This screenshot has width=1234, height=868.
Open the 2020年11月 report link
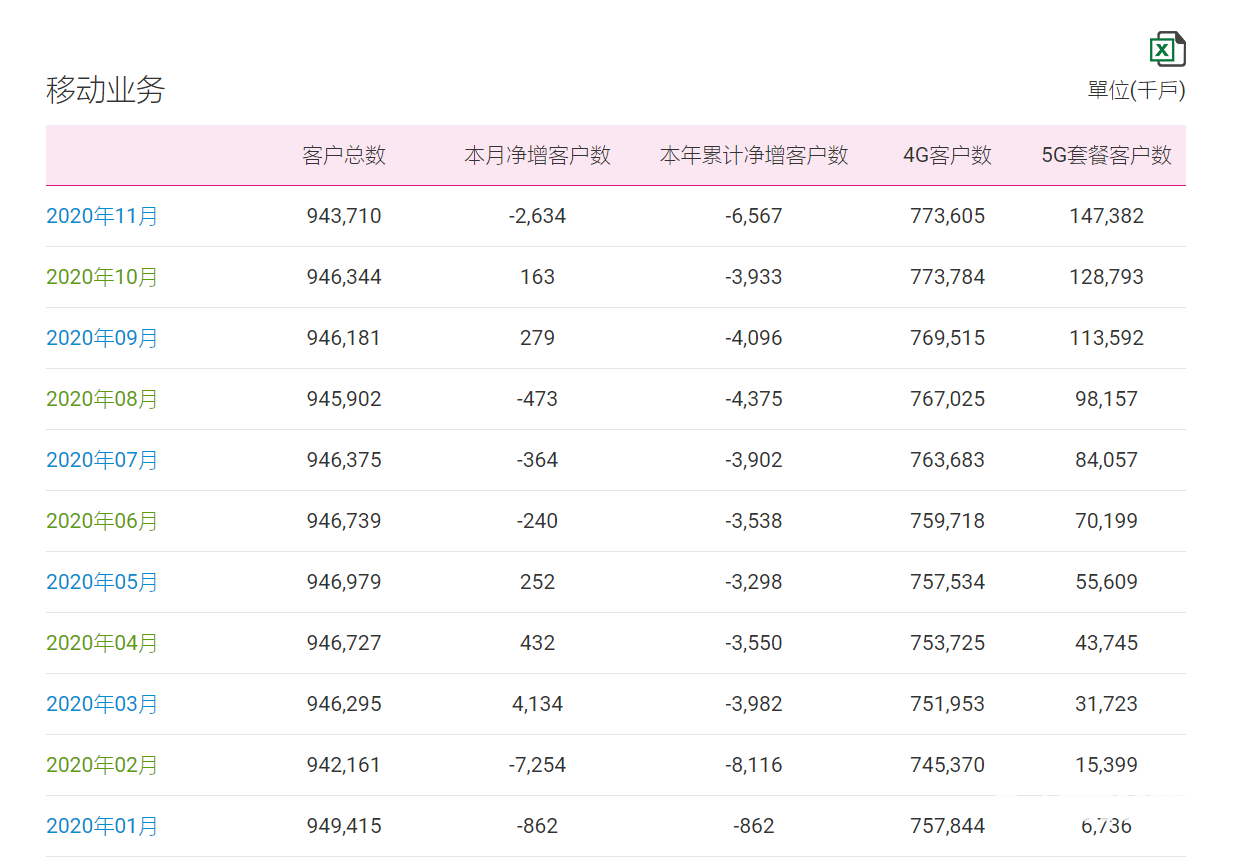coord(102,216)
